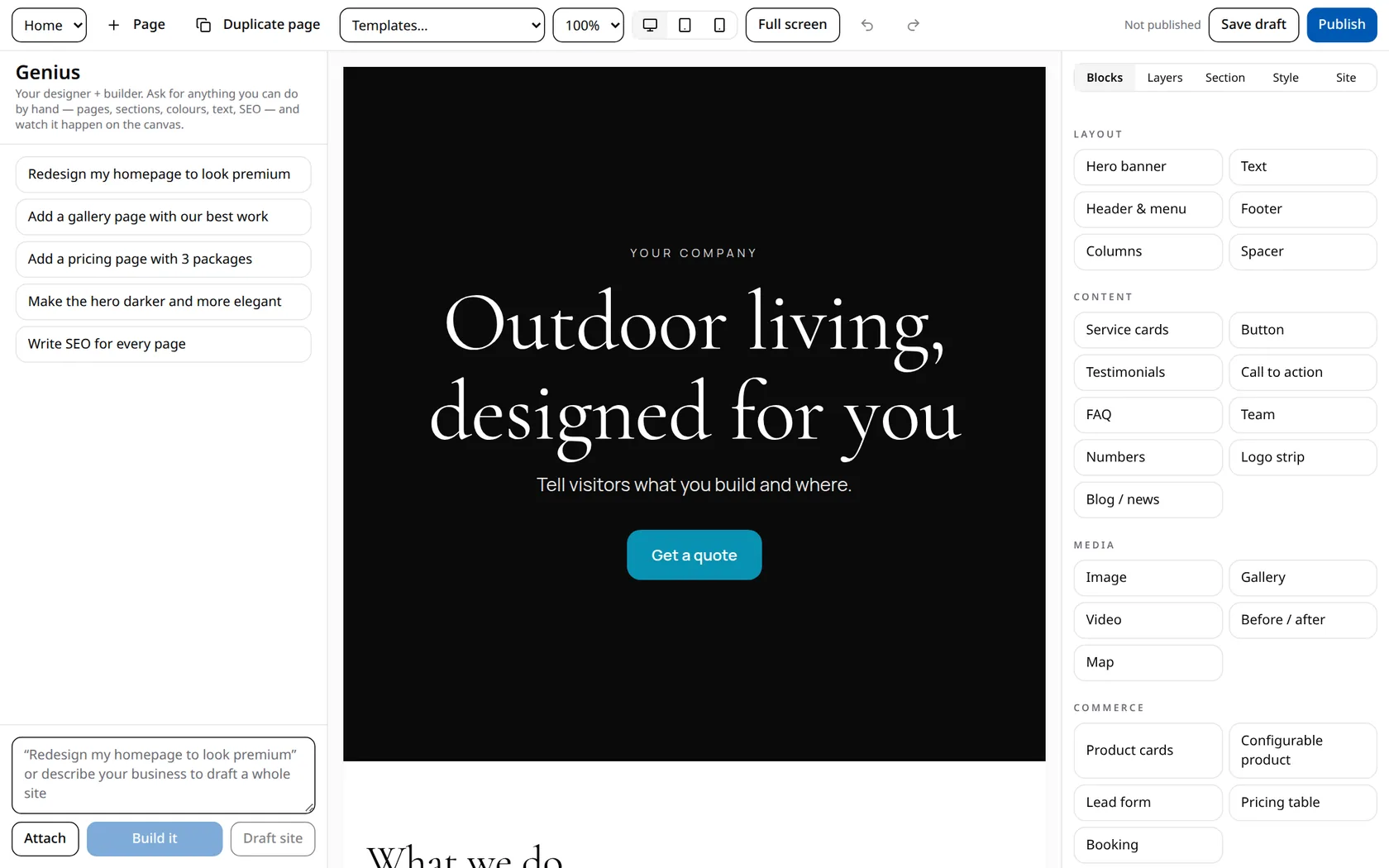Switch to the Section tab
This screenshot has width=1389, height=868.
[x=1225, y=78]
